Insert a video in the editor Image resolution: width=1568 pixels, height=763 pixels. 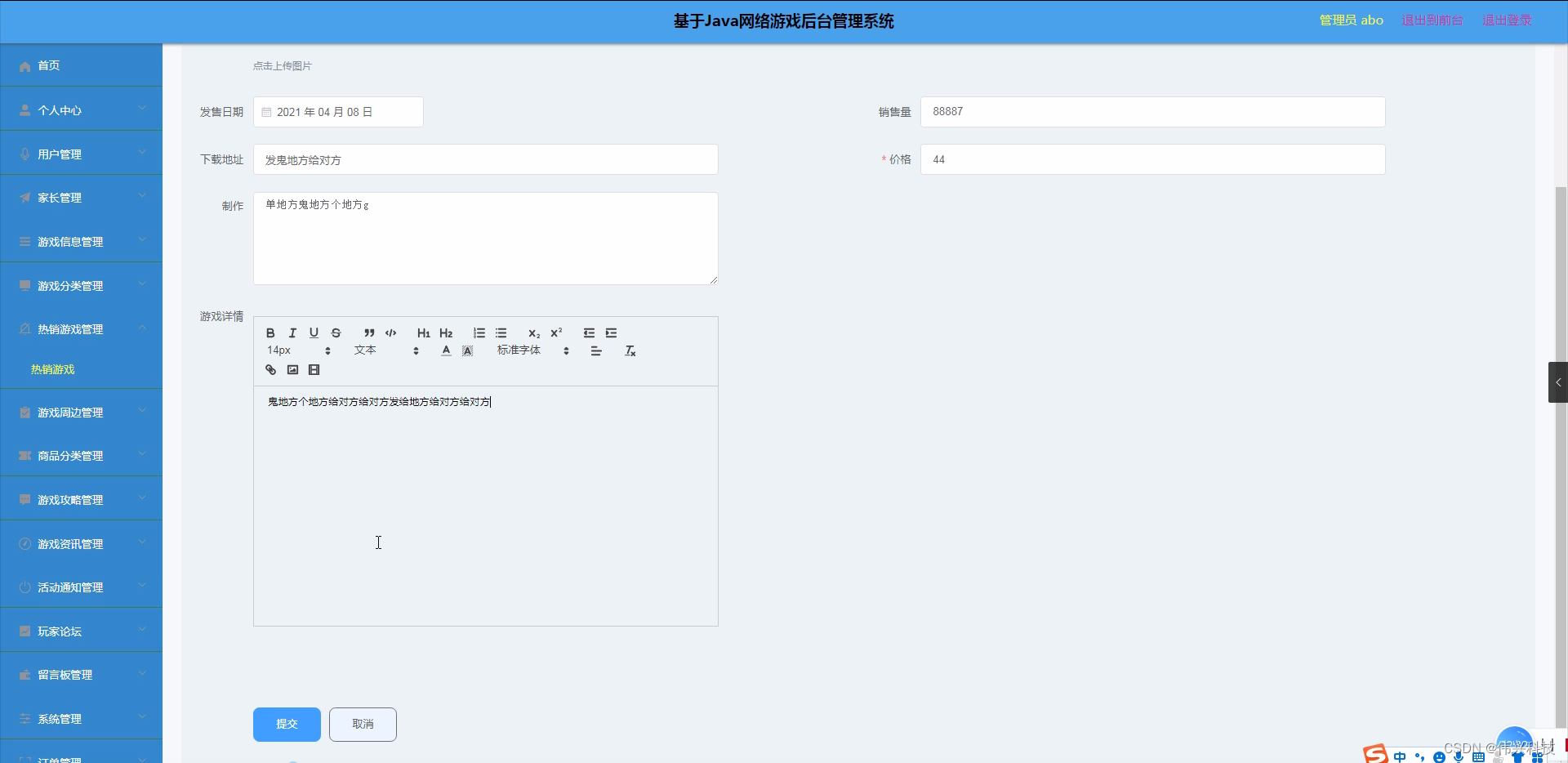click(x=314, y=370)
